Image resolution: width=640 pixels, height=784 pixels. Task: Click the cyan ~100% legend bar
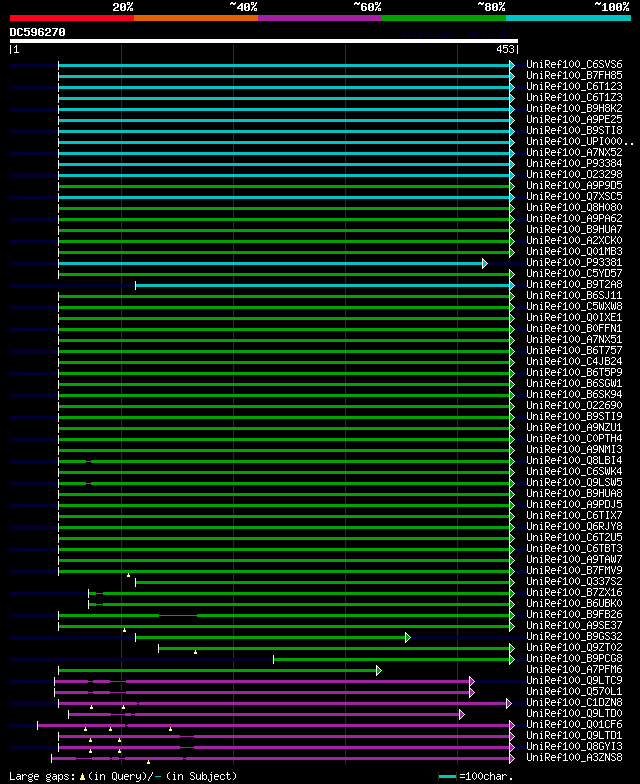click(568, 18)
